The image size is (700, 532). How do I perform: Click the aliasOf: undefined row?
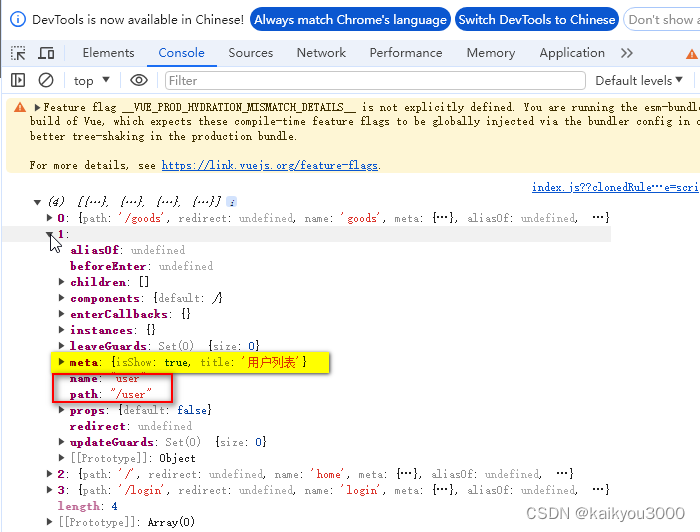pos(128,250)
